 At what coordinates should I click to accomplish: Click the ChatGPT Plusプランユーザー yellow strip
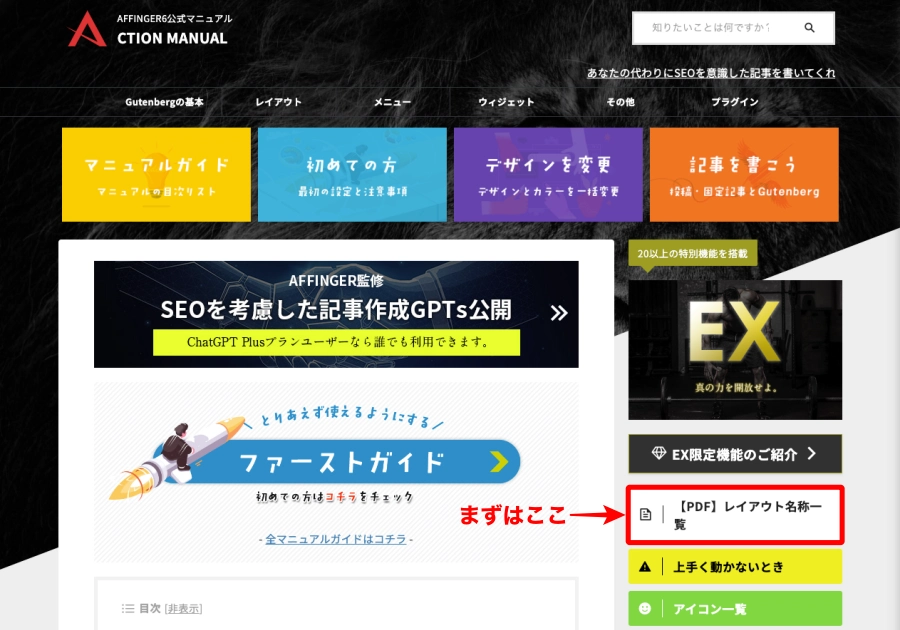(336, 343)
